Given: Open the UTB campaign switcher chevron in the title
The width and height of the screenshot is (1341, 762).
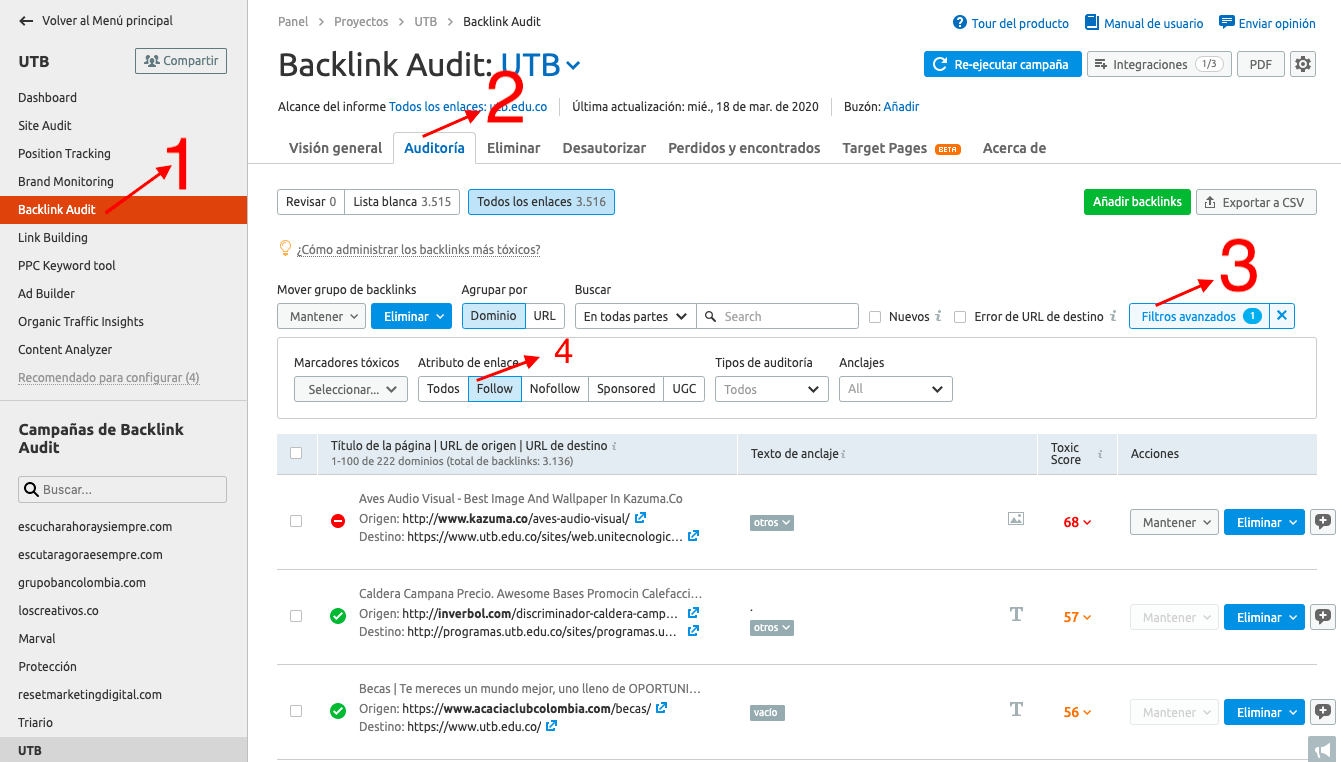Looking at the screenshot, I should tap(571, 64).
